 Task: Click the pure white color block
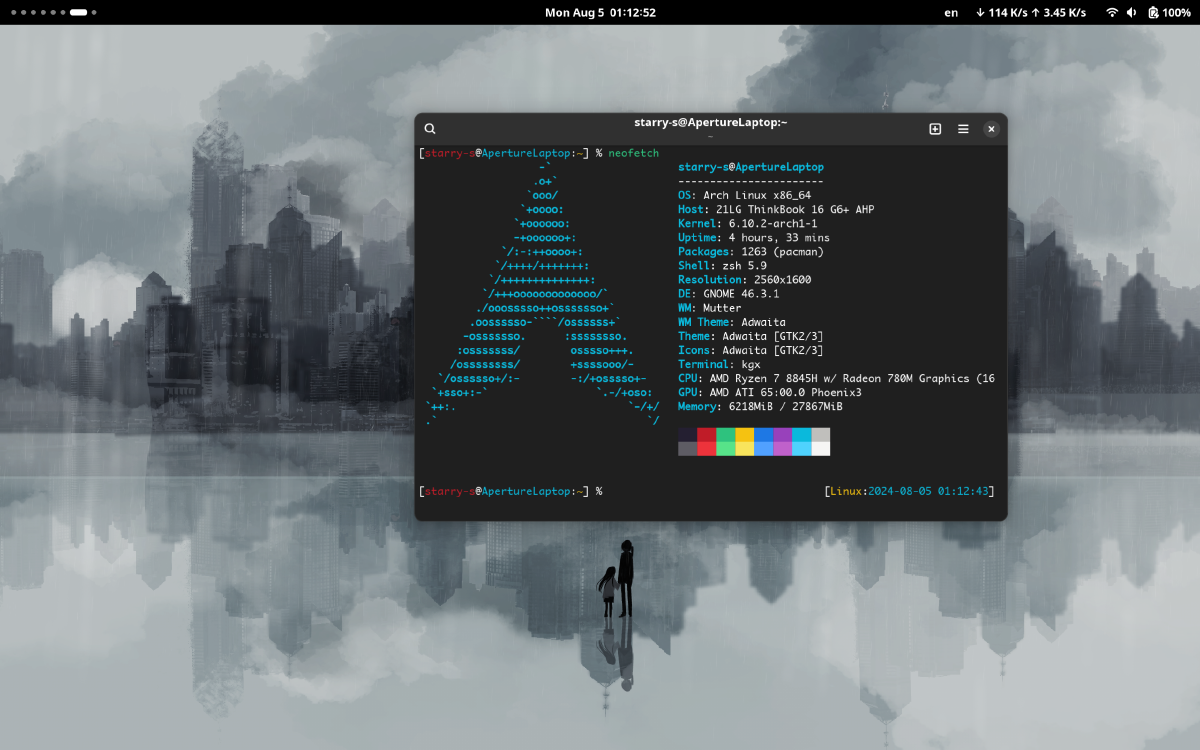(x=820, y=448)
